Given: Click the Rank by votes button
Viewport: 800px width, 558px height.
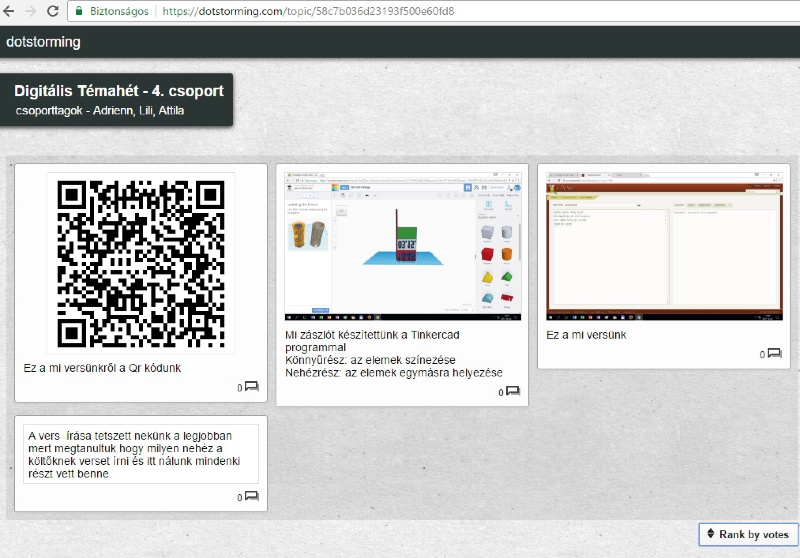Looking at the screenshot, I should (748, 535).
